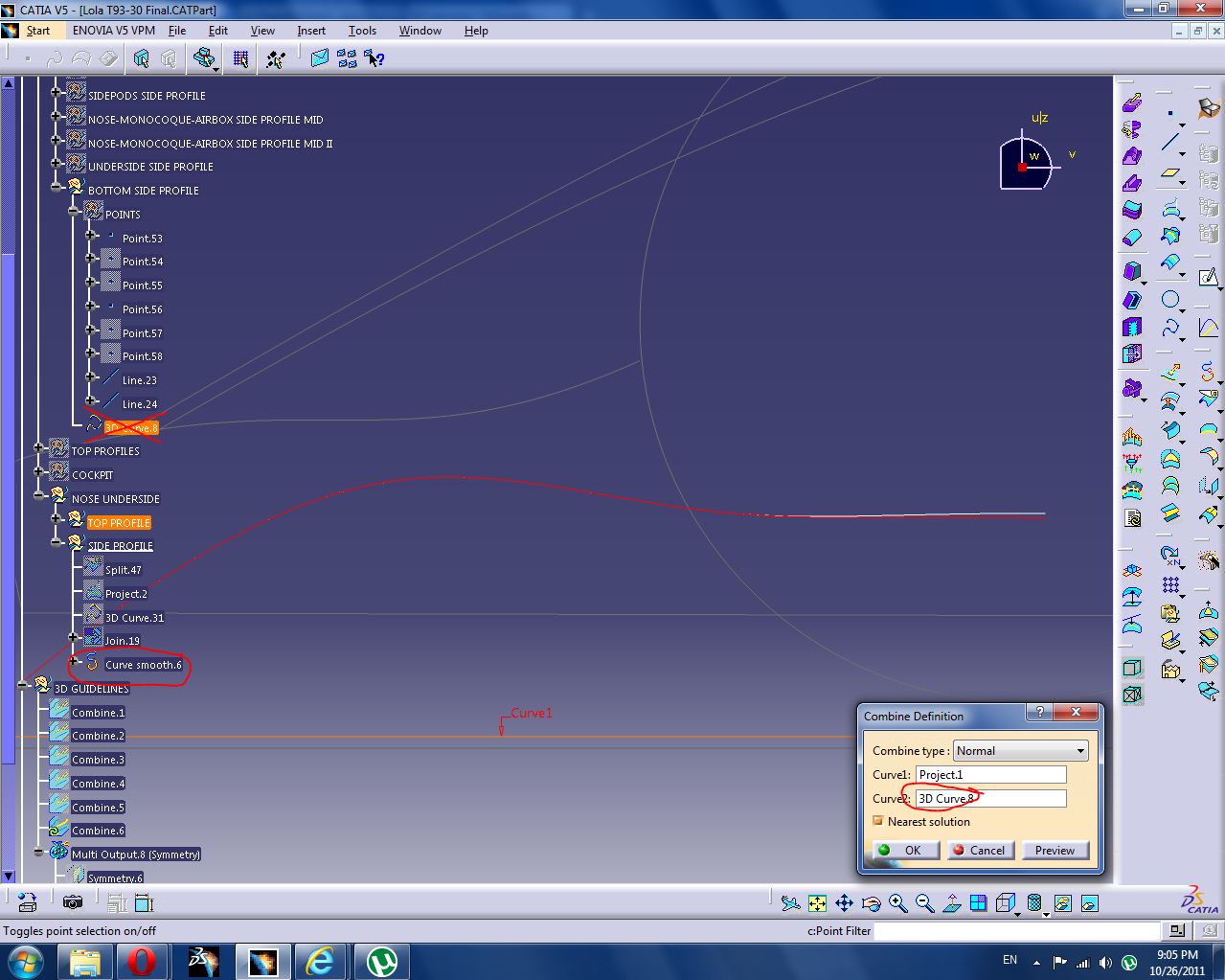The image size is (1225, 980).
Task: Select Combine.3 in the tree
Action: pyautogui.click(x=98, y=760)
